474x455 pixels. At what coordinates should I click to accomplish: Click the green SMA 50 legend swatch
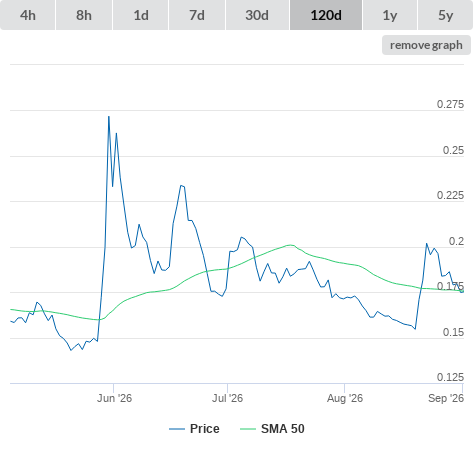248,429
